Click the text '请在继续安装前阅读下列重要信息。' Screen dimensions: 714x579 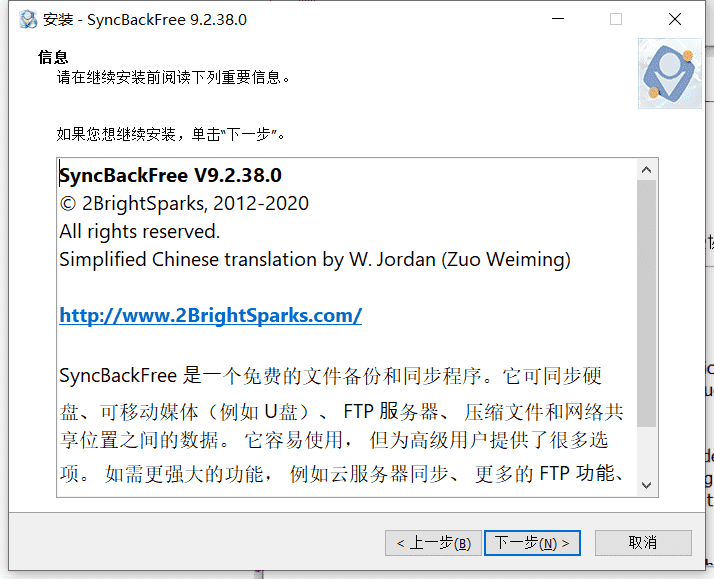(173, 77)
